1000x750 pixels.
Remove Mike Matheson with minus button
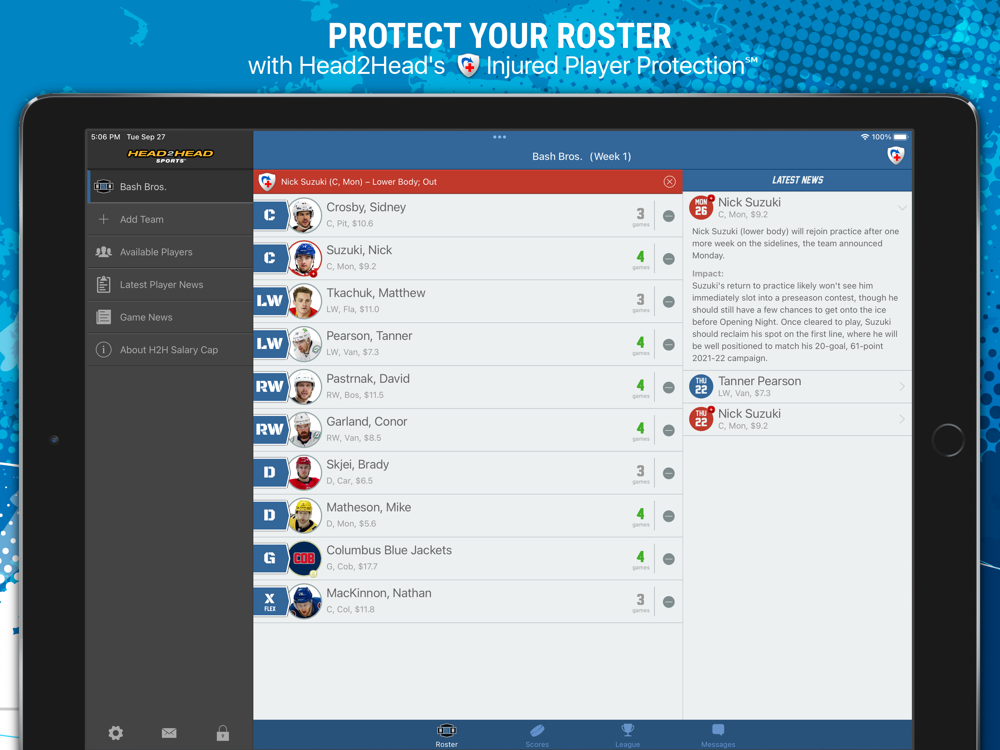point(668,516)
